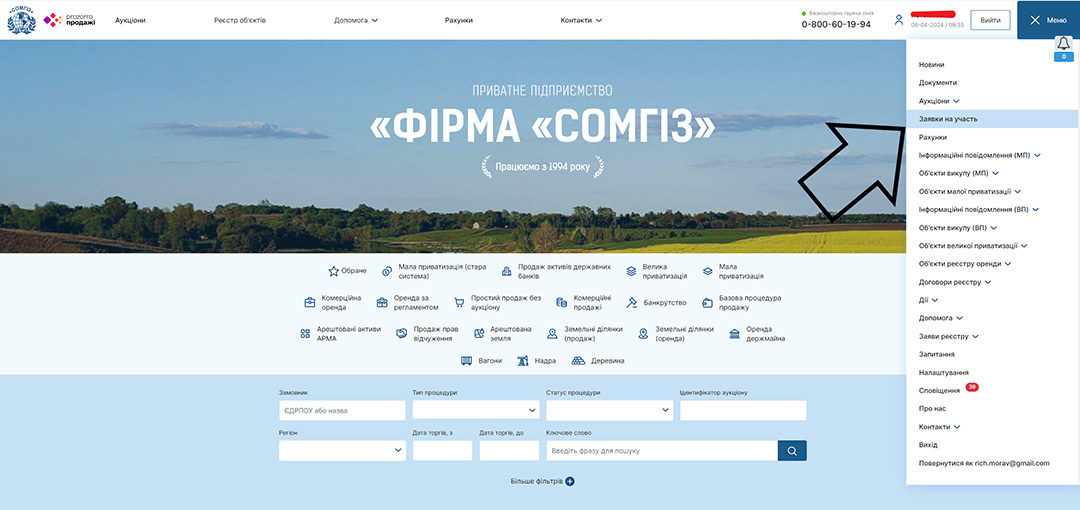1080x510 pixels.
Task: Choose Земельні ділянки (продаж) category
Action: pyautogui.click(x=585, y=334)
